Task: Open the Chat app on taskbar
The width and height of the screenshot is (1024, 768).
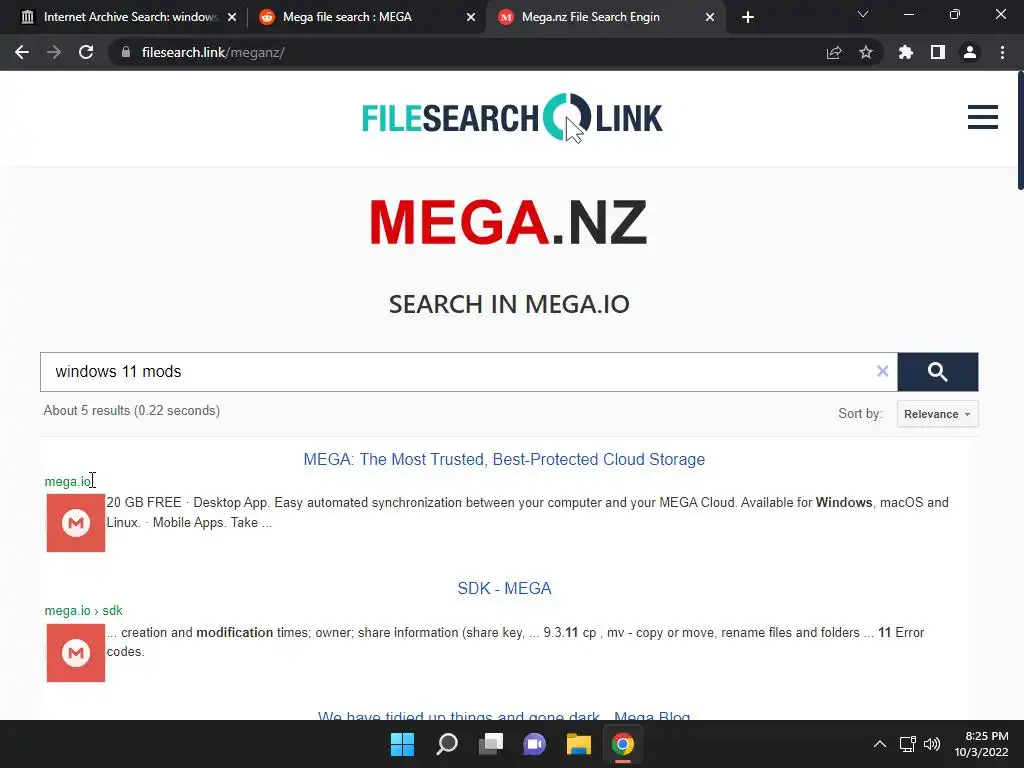Action: [x=534, y=744]
